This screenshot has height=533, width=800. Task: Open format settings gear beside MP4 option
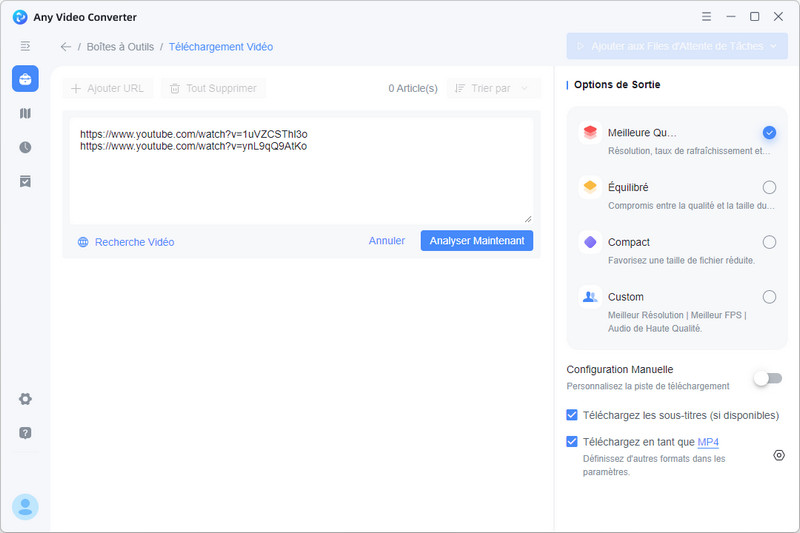(779, 455)
